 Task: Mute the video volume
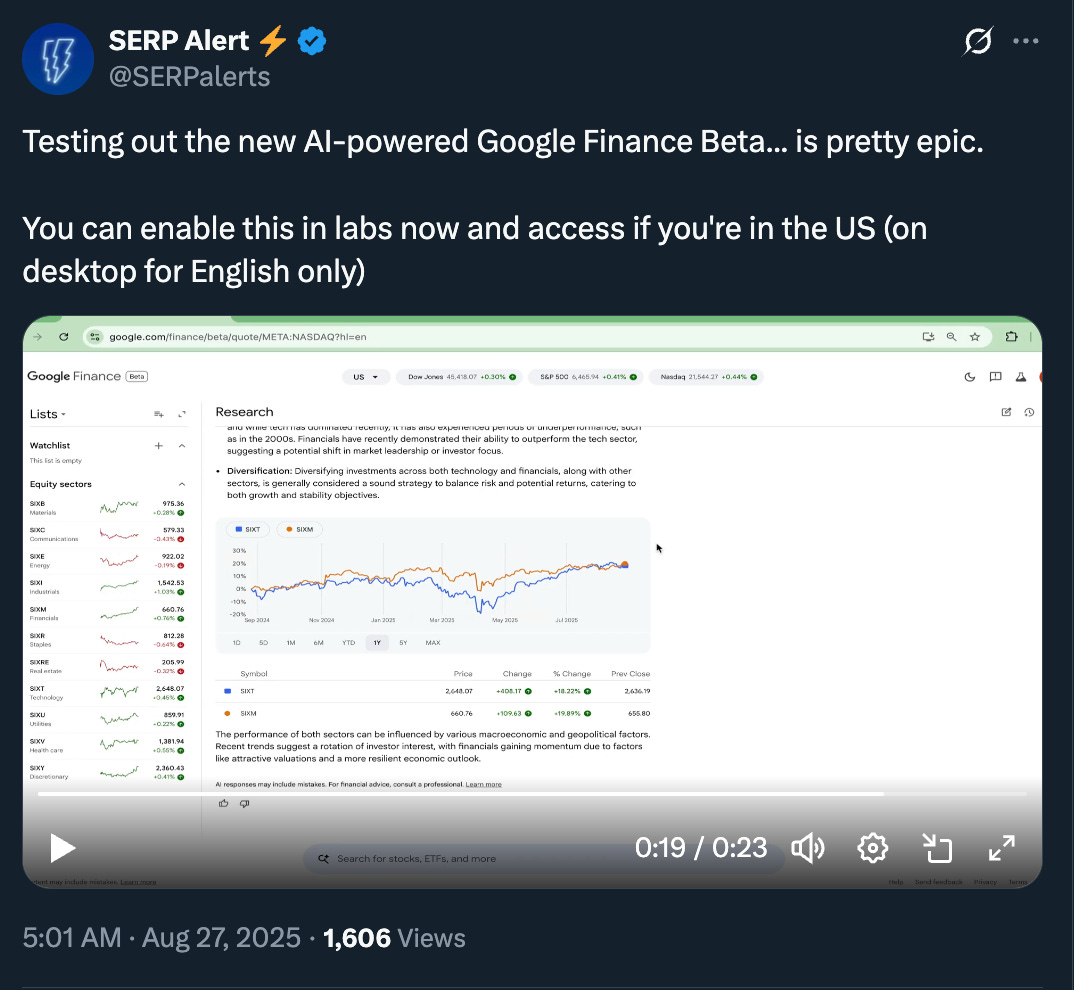click(x=808, y=848)
